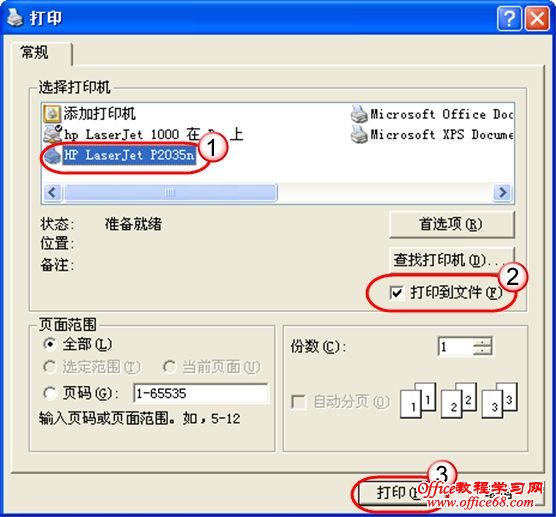
Task: Click the horizontal scrollbar thumb in printer list
Action: (x=170, y=193)
